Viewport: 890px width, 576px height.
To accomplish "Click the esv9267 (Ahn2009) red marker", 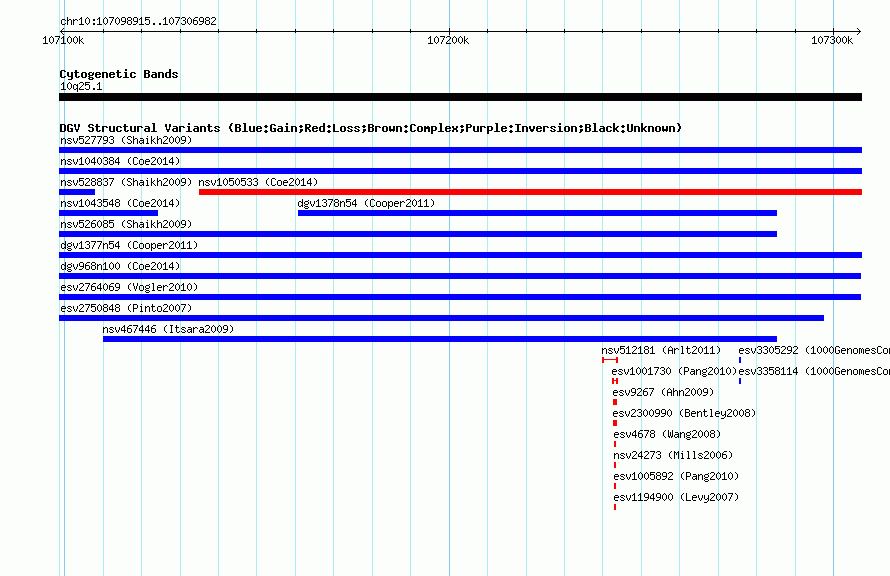I will click(x=615, y=402).
